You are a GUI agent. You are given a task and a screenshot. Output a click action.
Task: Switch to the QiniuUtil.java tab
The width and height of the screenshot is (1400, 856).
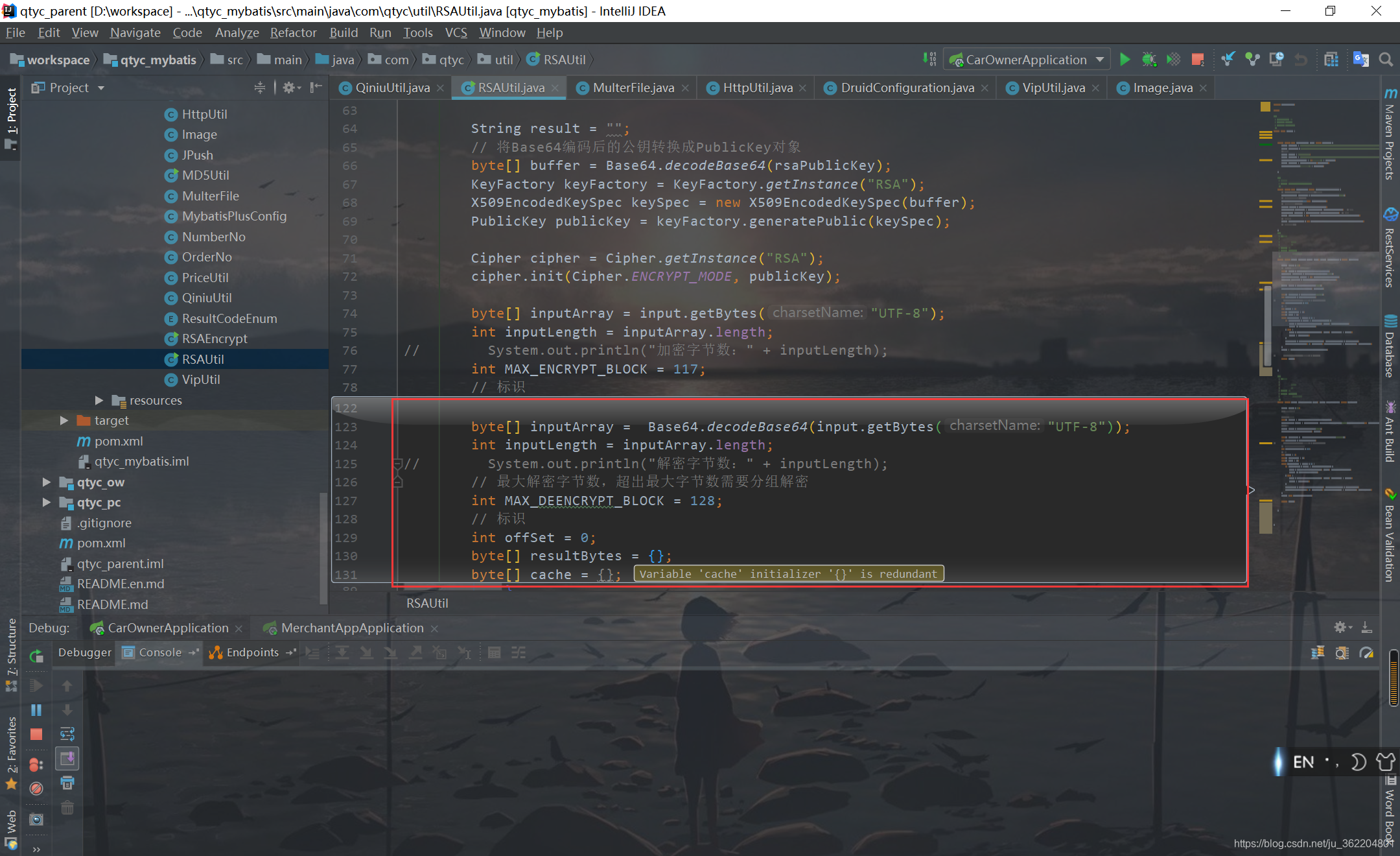392,88
